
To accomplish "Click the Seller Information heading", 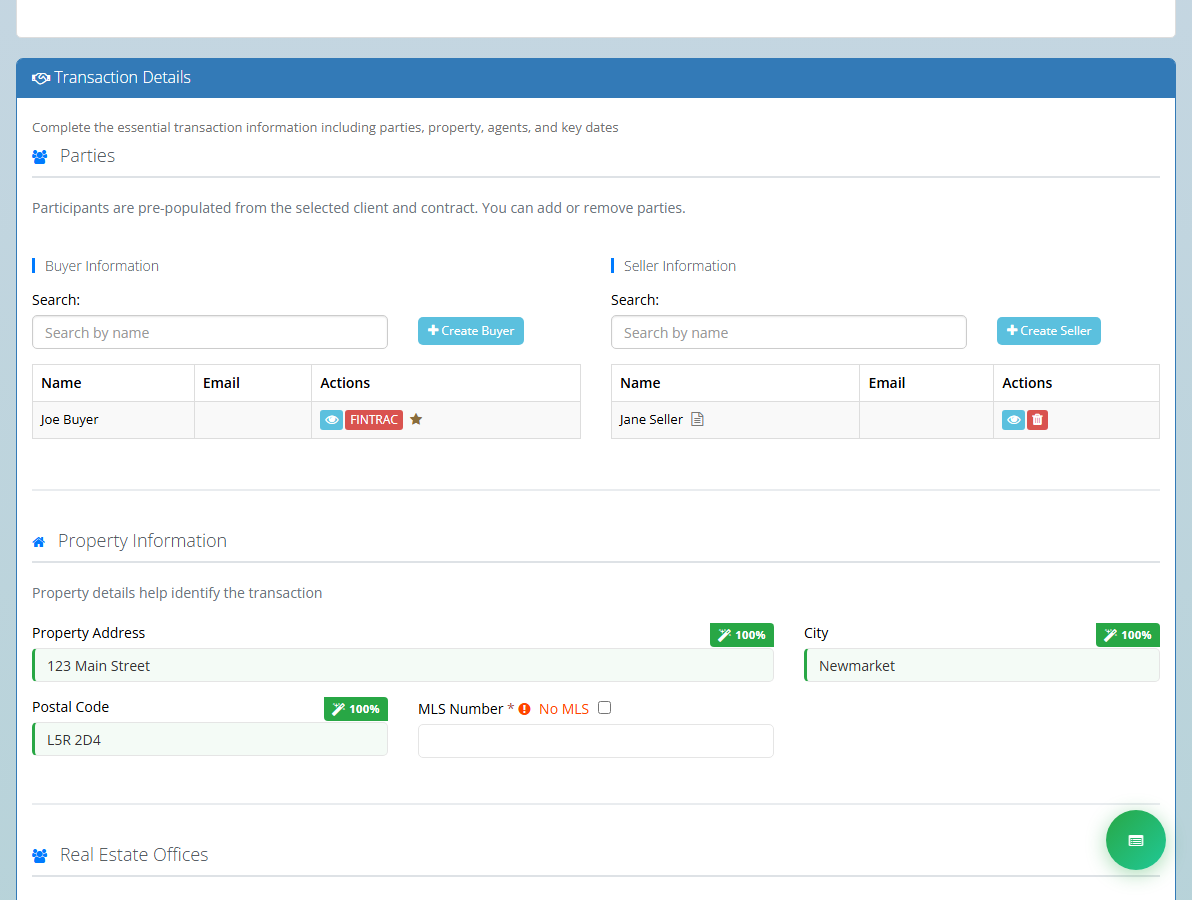I will 680,266.
